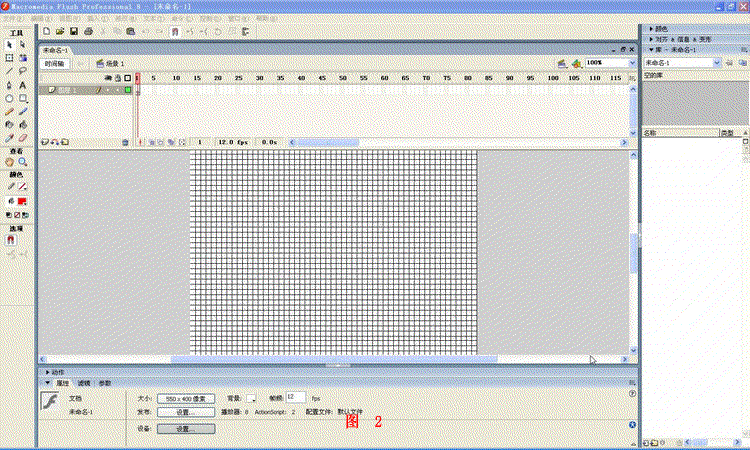Toggle Snap to Objects magnet option

point(11,240)
